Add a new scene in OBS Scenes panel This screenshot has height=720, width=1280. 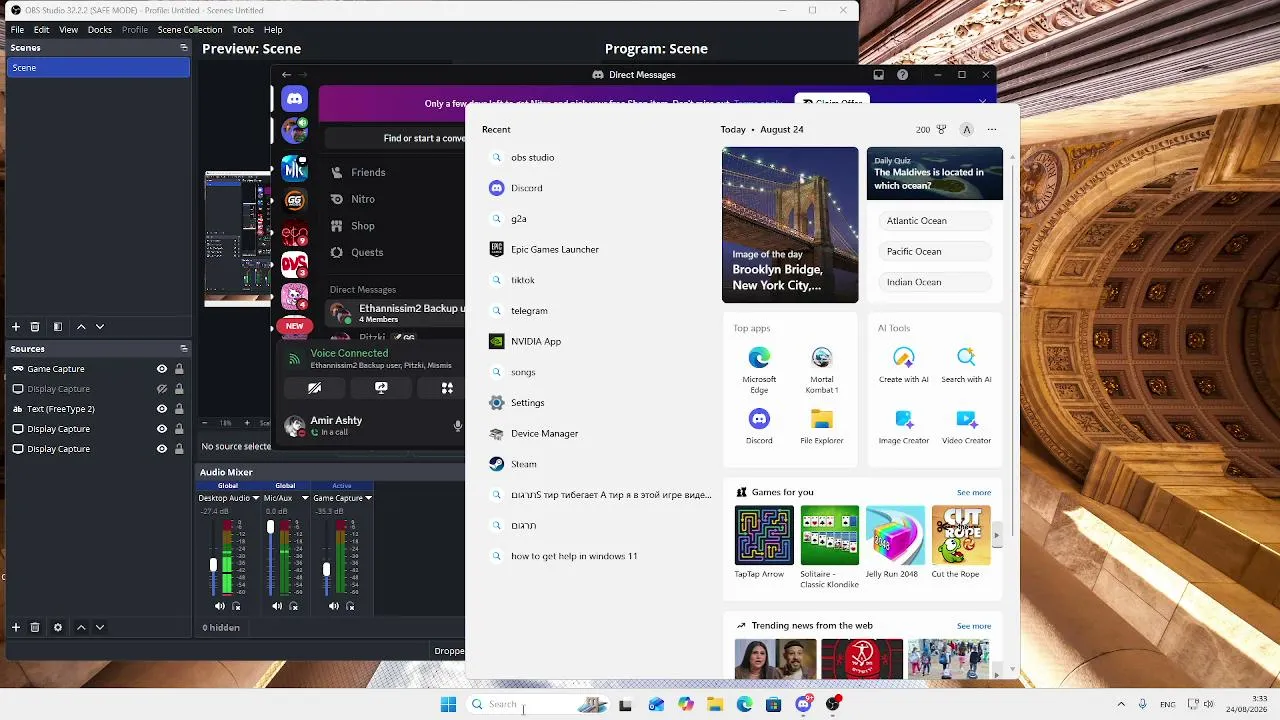tap(16, 327)
